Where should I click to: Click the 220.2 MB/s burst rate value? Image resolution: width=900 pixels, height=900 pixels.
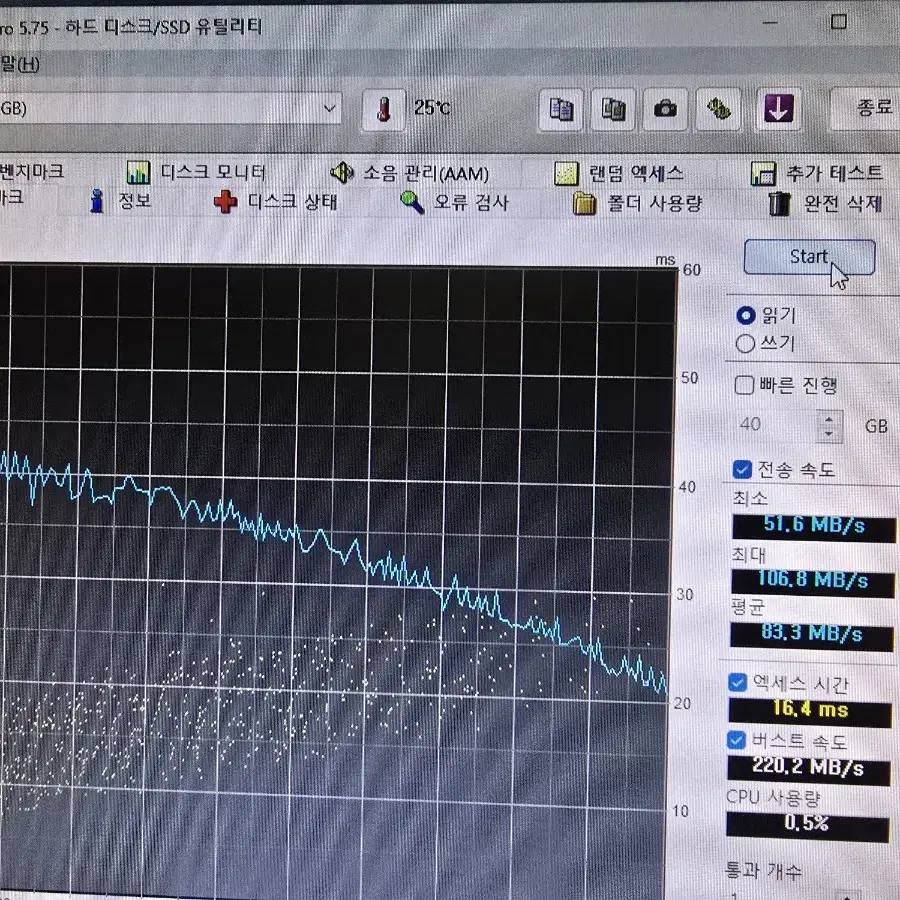coord(808,769)
